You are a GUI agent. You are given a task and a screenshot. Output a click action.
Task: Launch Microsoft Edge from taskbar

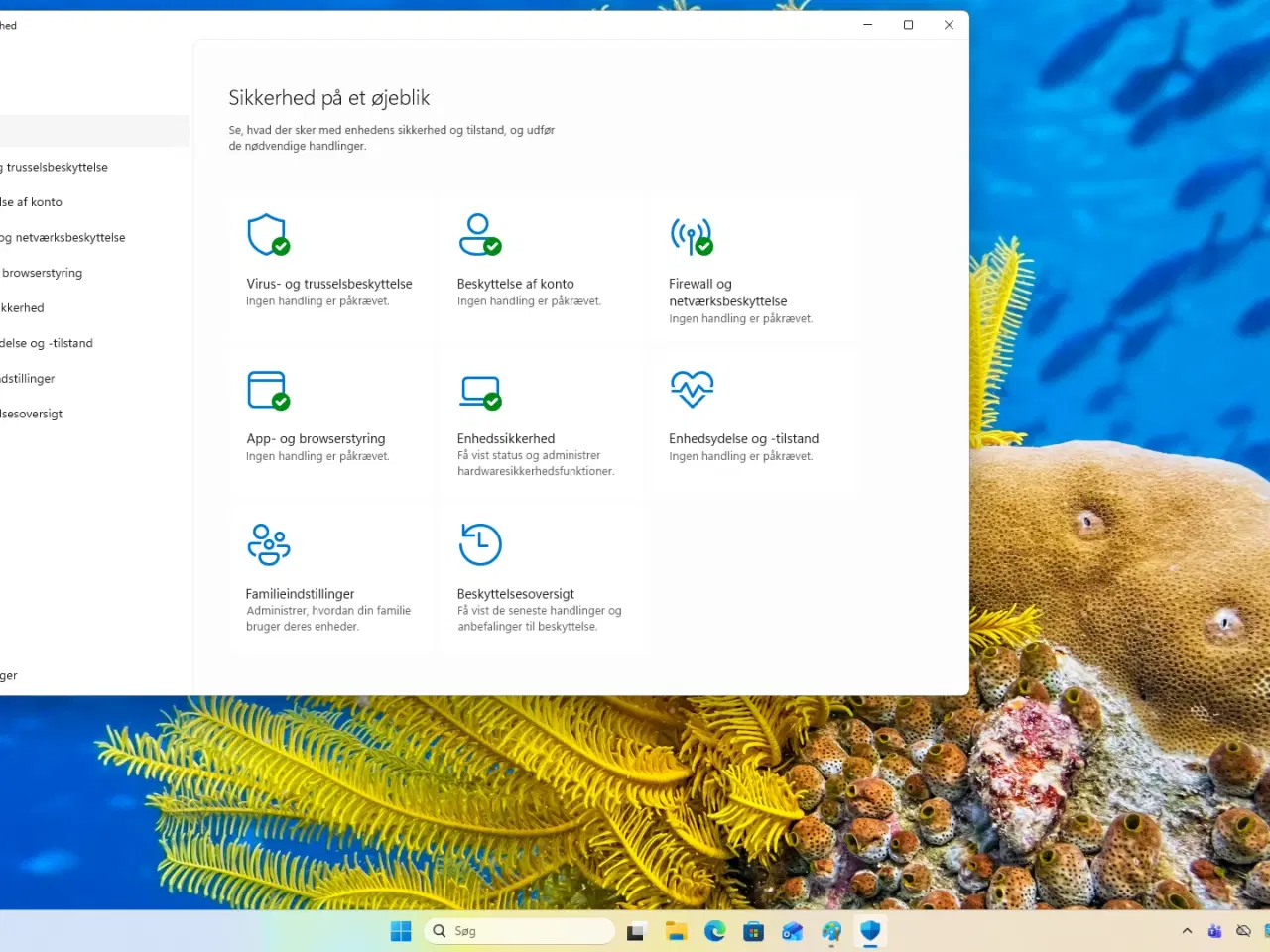point(714,931)
